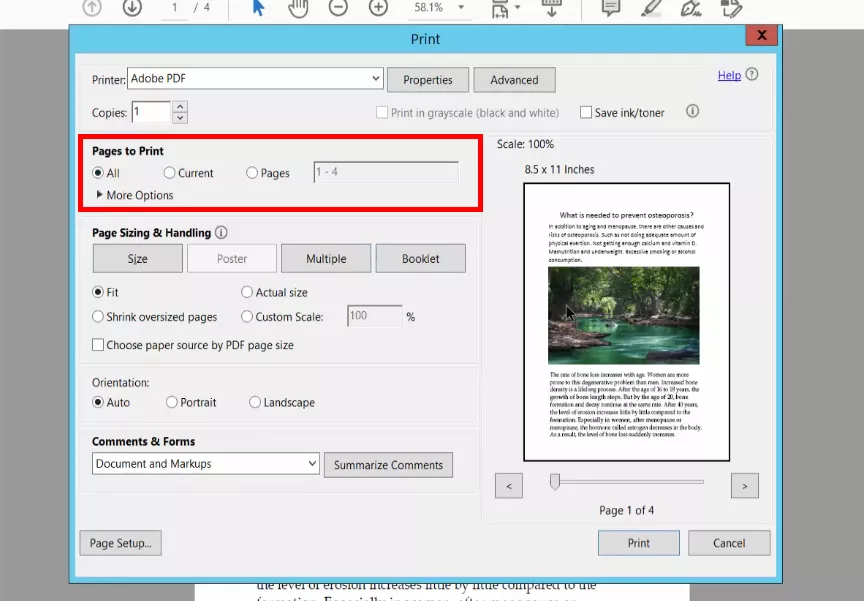
Task: Zoom in using the plus icon
Action: 378,10
